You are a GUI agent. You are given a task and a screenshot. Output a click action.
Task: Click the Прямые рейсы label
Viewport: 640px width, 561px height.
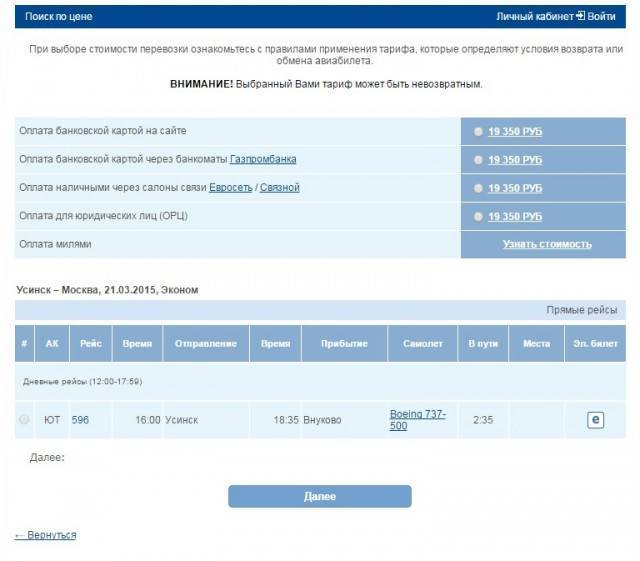tap(582, 310)
